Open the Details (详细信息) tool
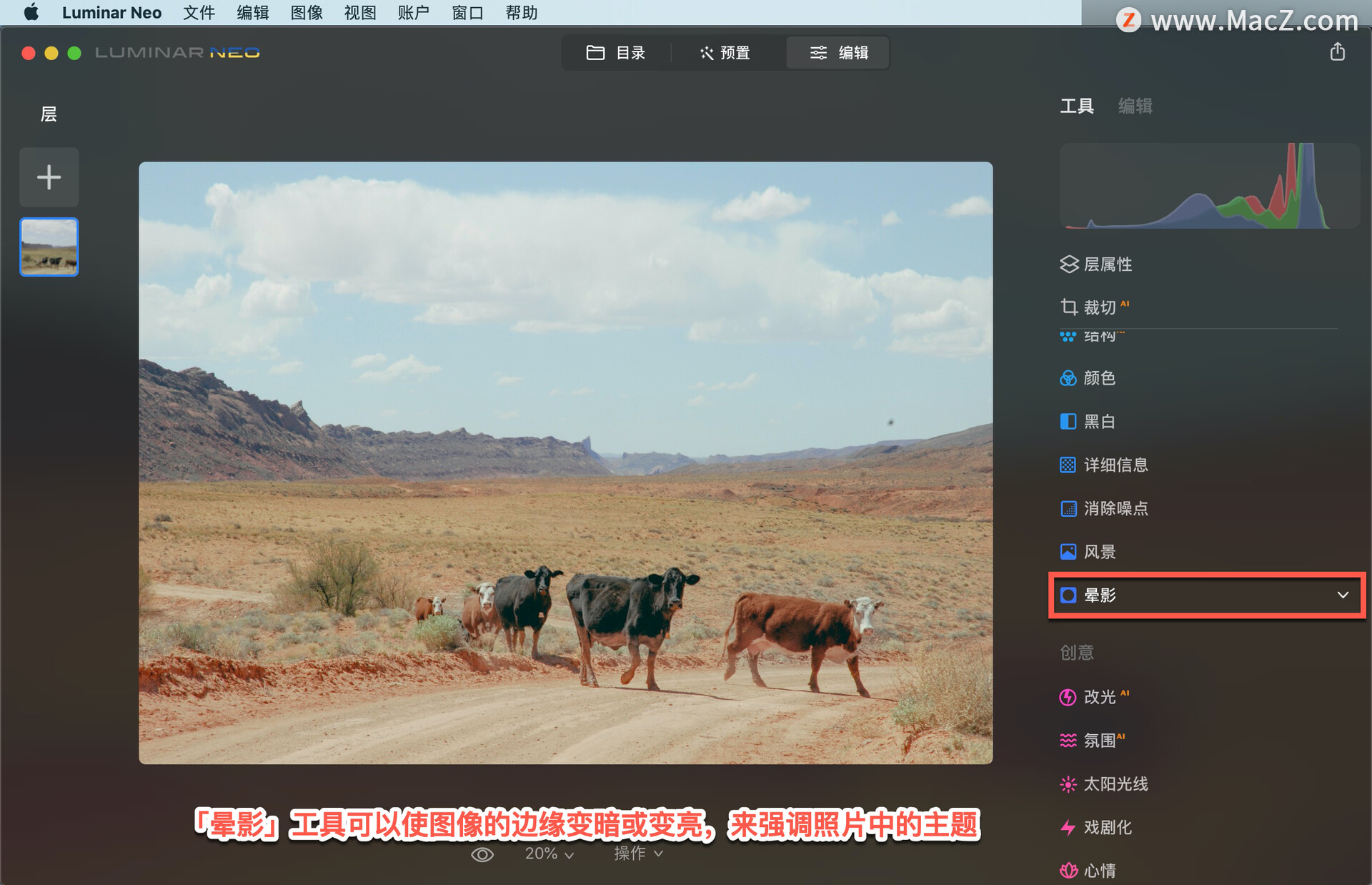 tap(1104, 465)
